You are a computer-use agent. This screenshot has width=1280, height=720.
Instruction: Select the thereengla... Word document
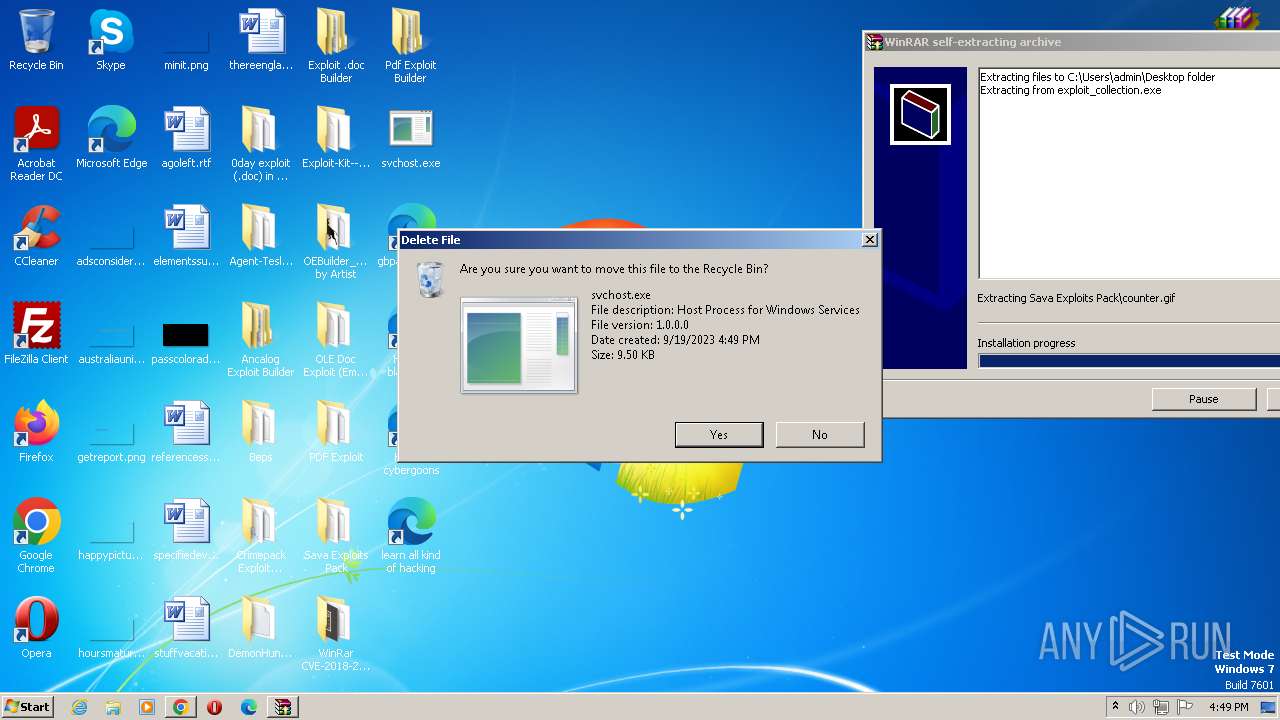pyautogui.click(x=261, y=40)
